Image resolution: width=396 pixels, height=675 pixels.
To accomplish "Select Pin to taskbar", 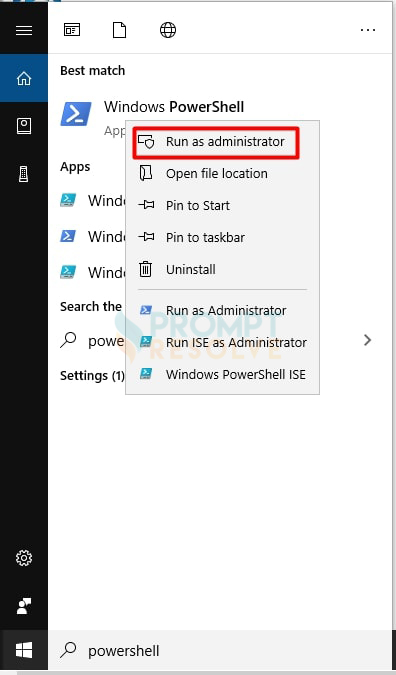I will (222, 238).
